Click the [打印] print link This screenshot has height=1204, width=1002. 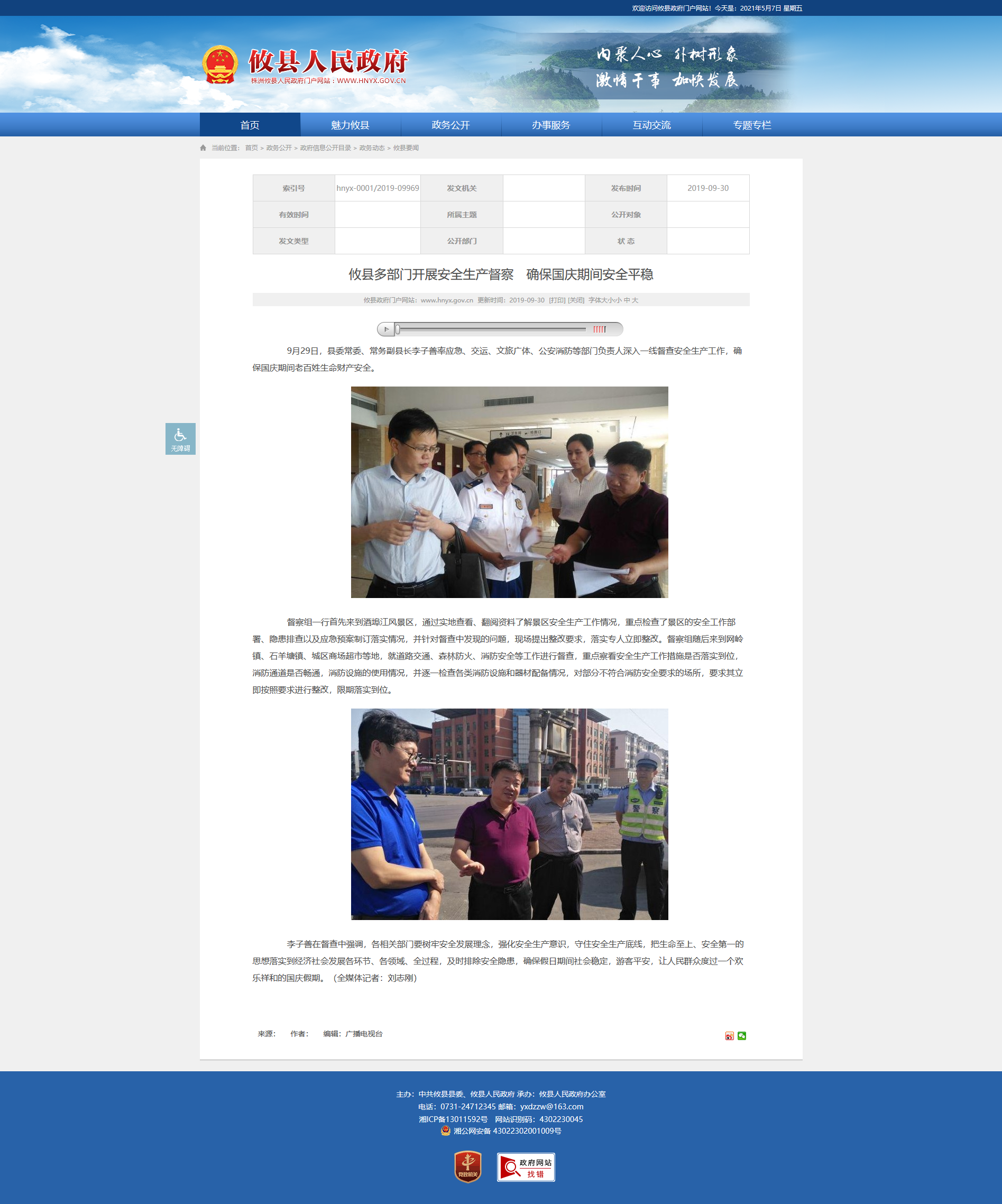pyautogui.click(x=557, y=300)
